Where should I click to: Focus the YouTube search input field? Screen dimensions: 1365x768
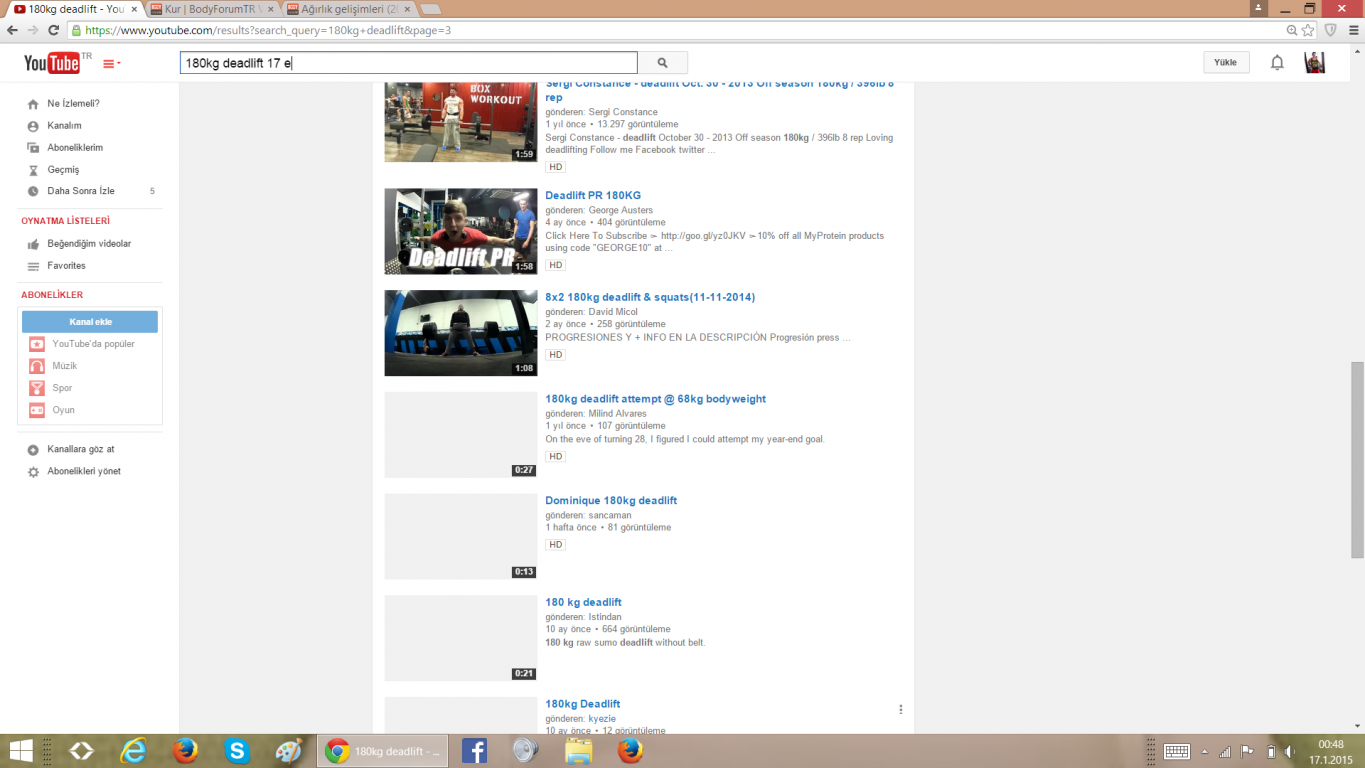click(x=408, y=63)
